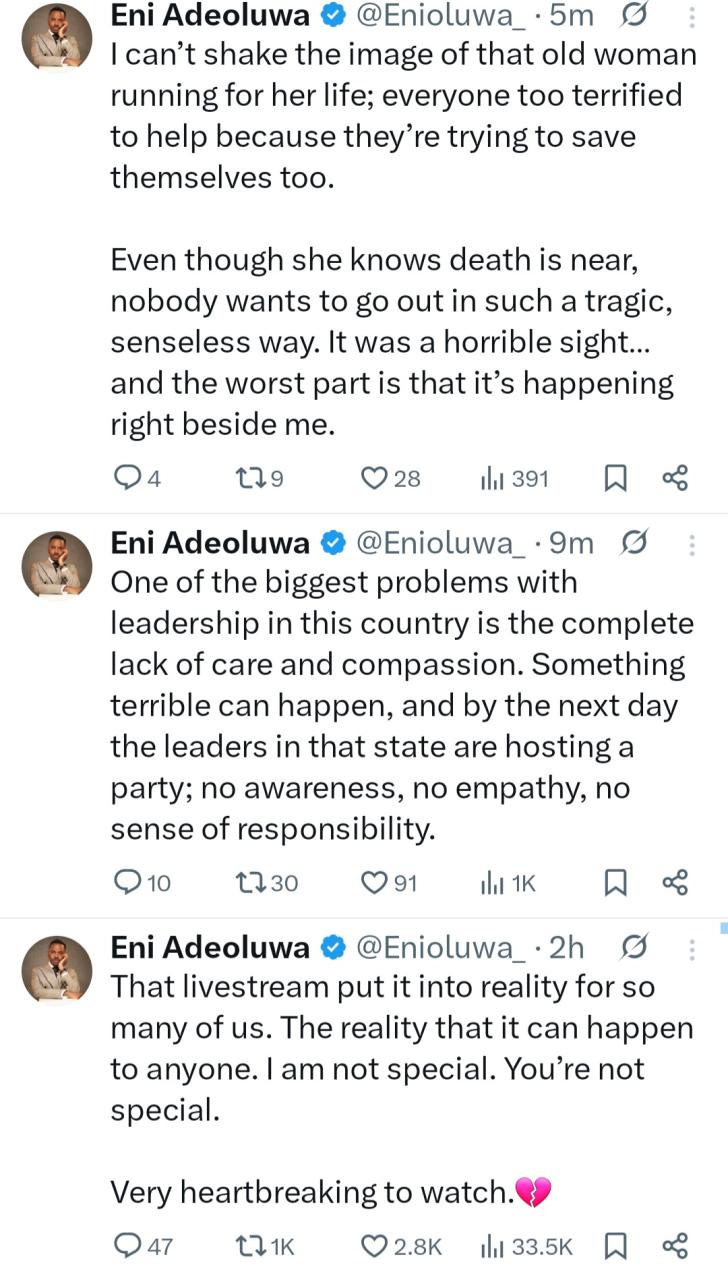Viewport: 728px width, 1280px height.
Task: Share the old woman tweet
Action: 675,479
